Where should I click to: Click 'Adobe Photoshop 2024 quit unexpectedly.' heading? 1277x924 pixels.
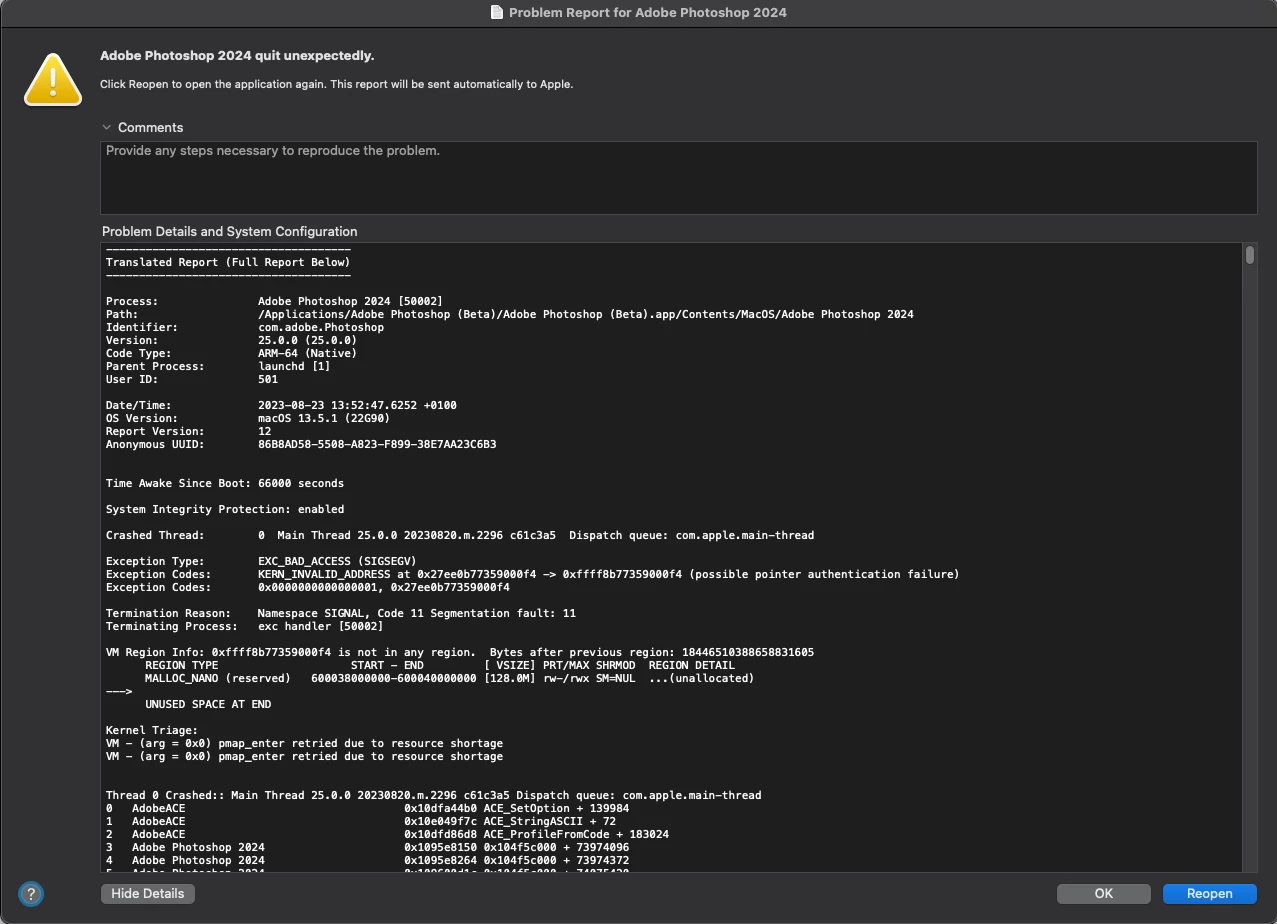coord(237,56)
